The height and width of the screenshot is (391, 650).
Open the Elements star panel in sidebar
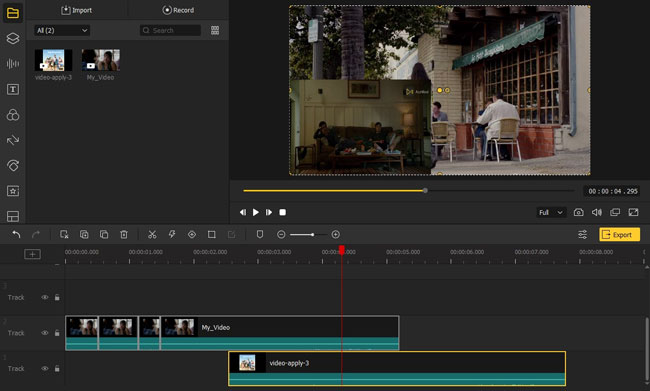[x=13, y=191]
